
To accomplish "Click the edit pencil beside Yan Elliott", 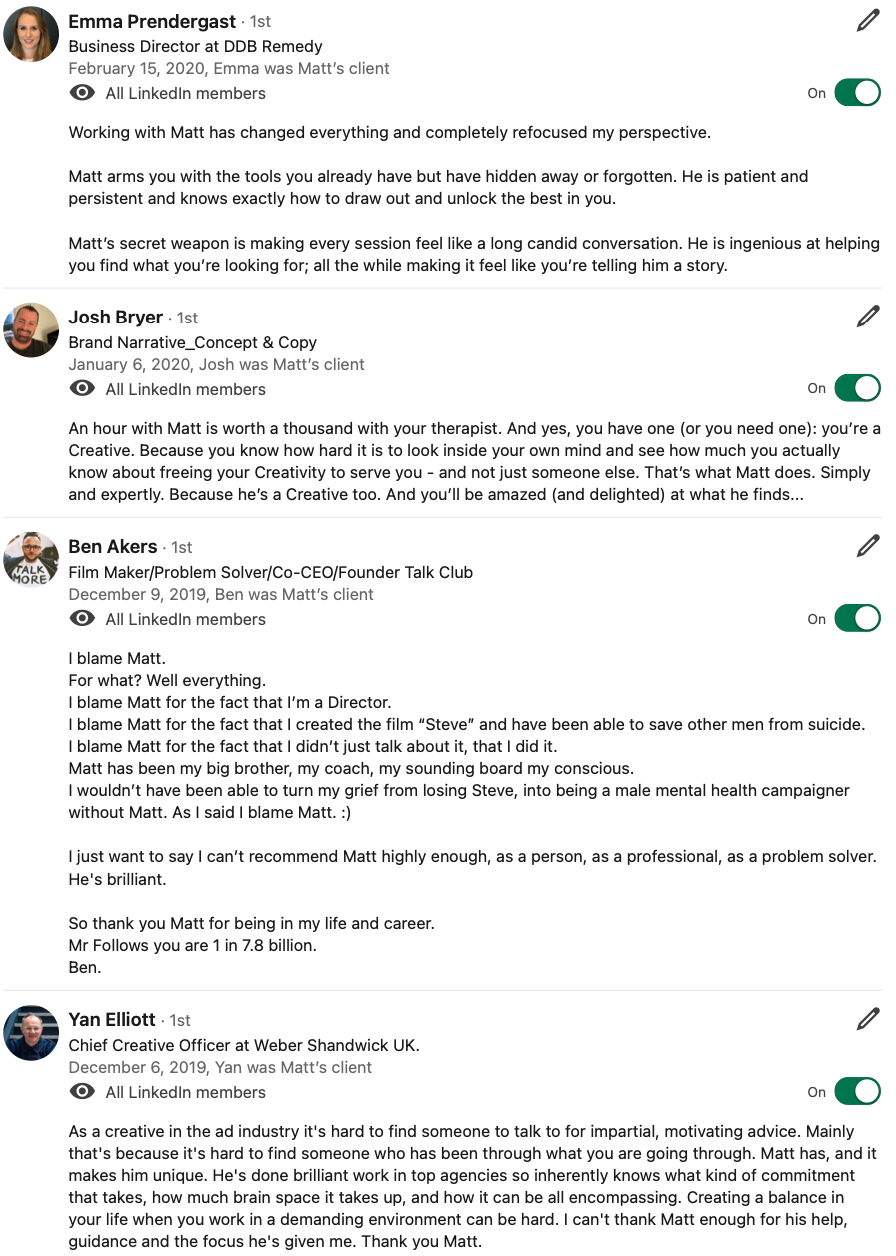I will coord(868,1019).
